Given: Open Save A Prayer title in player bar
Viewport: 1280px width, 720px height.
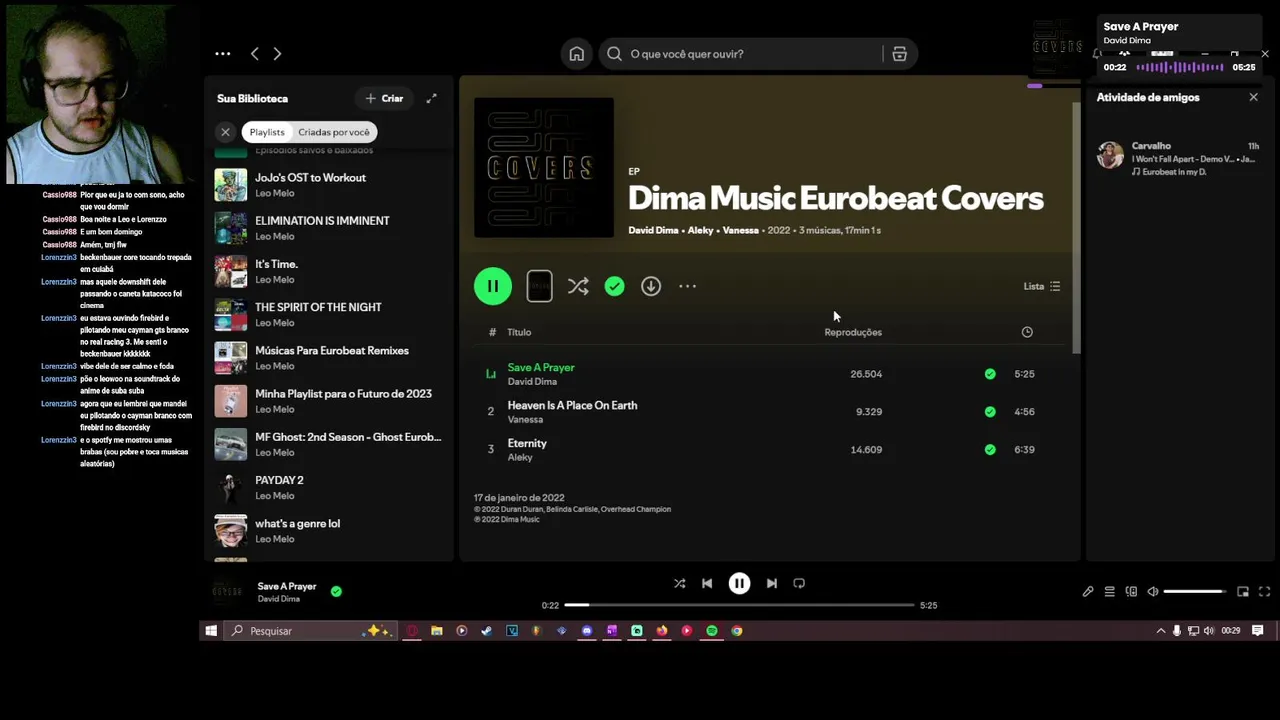Looking at the screenshot, I should (x=287, y=586).
